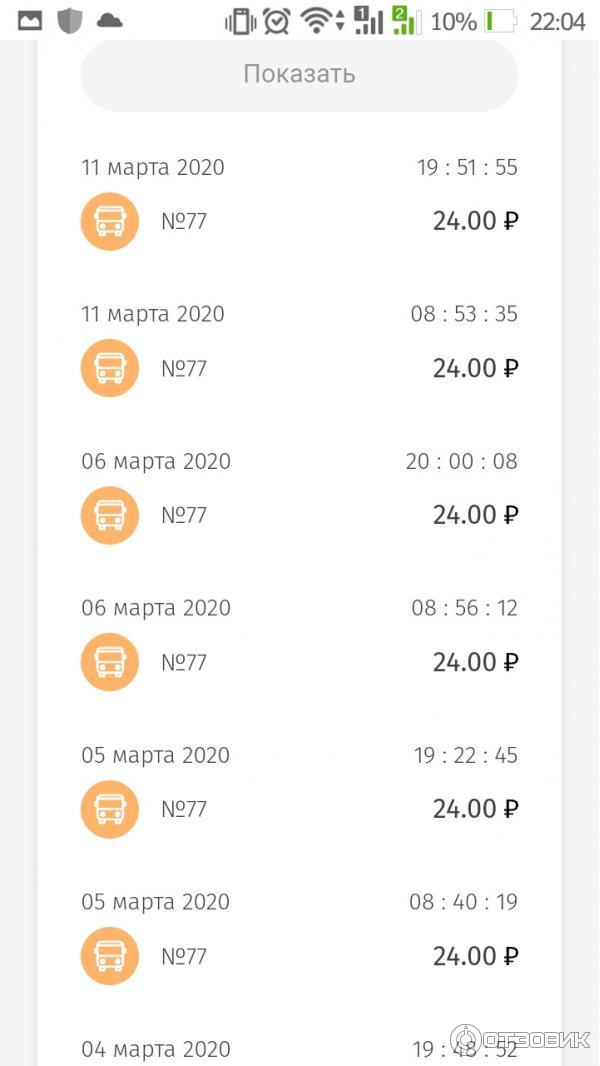Select the 06 марта 2020 date at 08:56:12
This screenshot has height=1066, width=600.
click(156, 608)
